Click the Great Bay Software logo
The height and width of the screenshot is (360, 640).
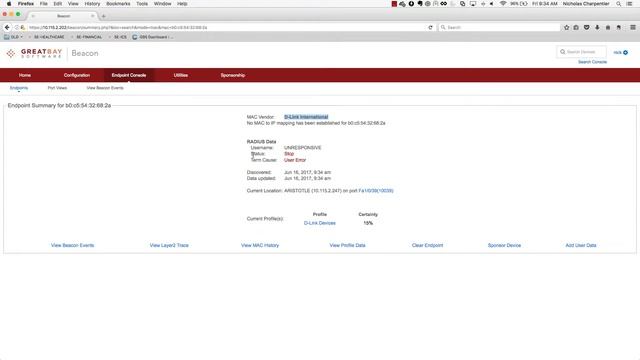[34, 53]
